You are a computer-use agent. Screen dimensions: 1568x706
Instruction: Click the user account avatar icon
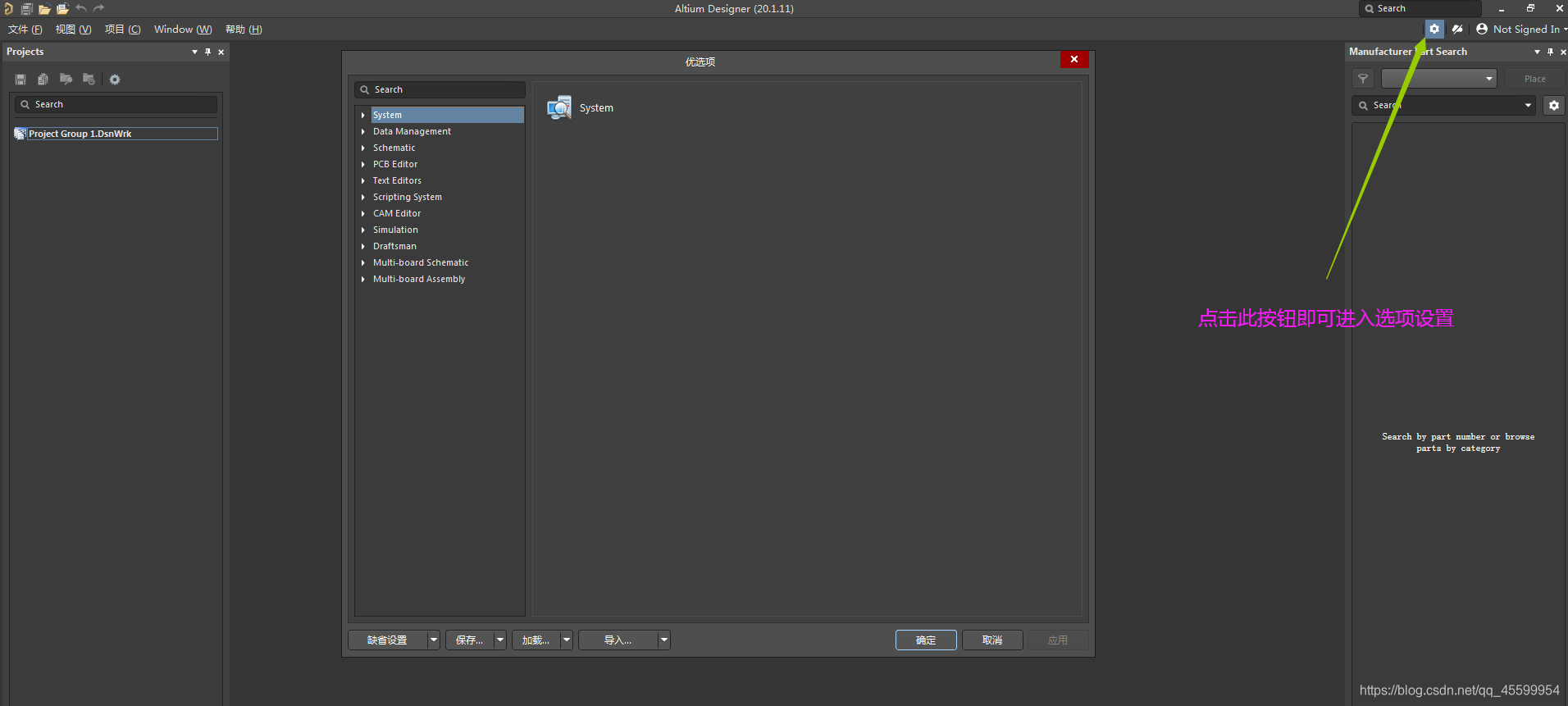coord(1482,29)
